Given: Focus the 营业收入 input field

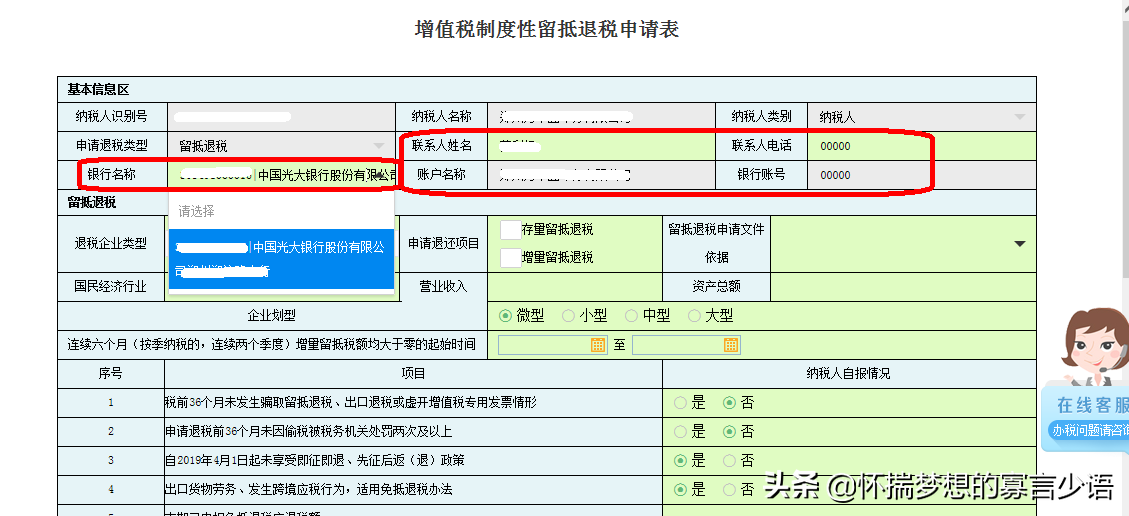Looking at the screenshot, I should [x=574, y=286].
